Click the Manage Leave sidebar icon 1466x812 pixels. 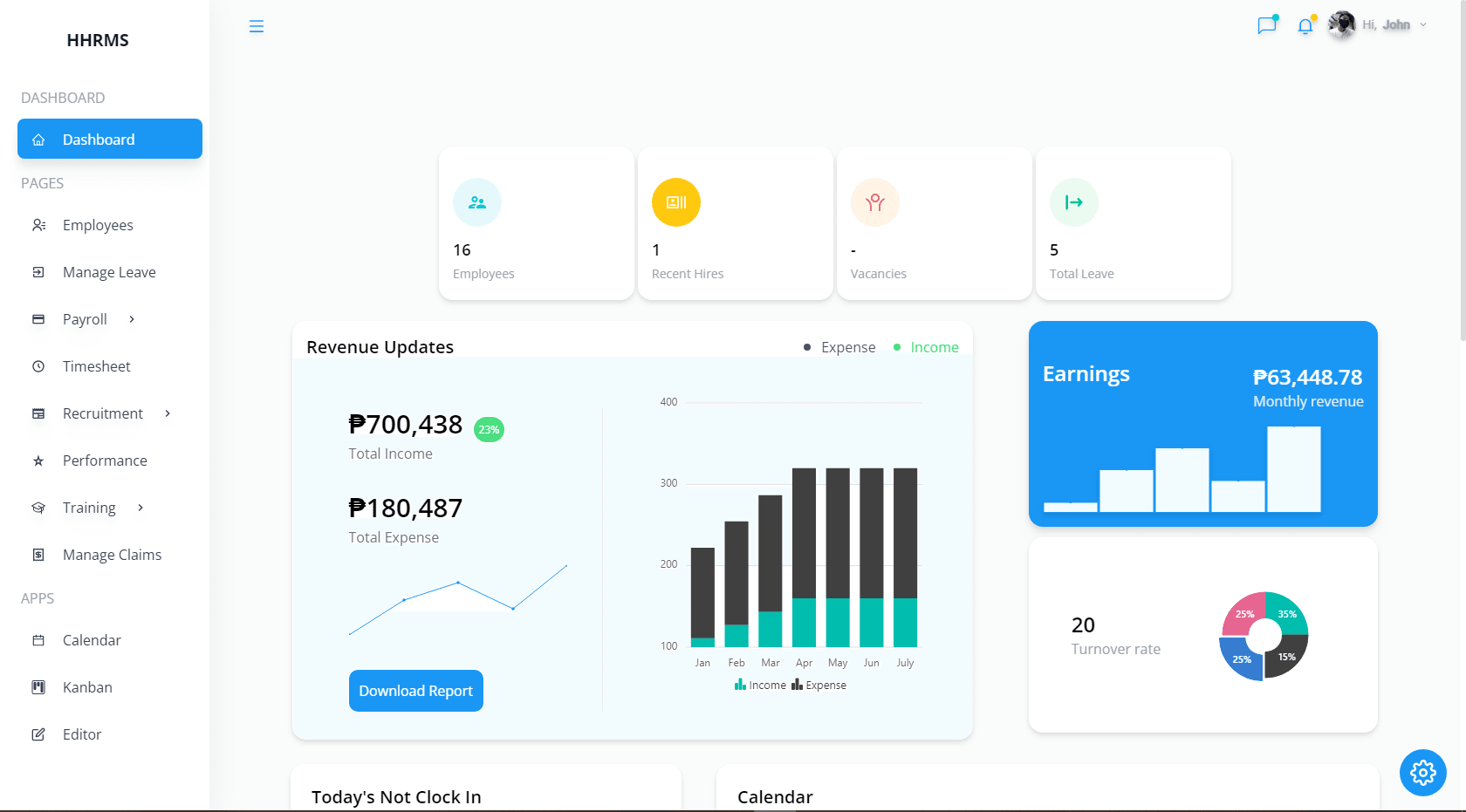[x=38, y=272]
